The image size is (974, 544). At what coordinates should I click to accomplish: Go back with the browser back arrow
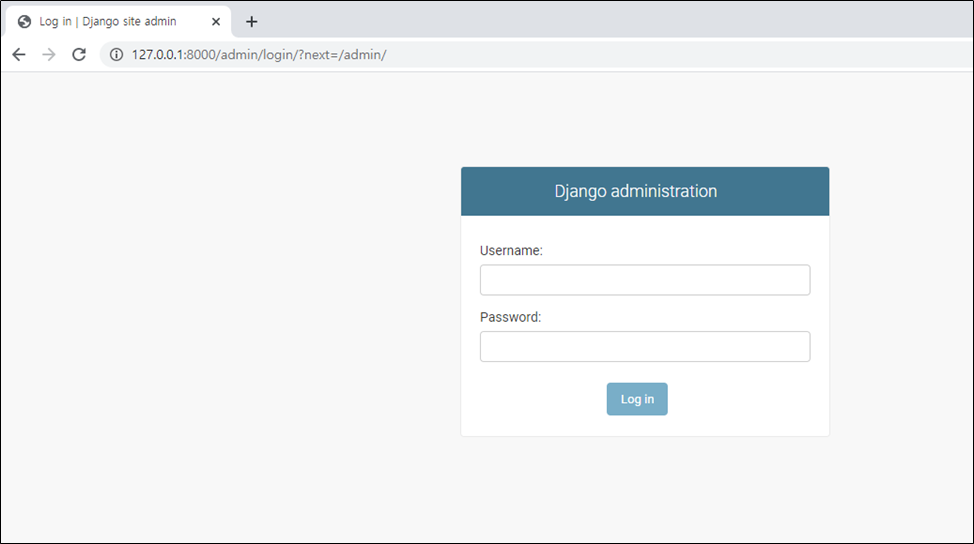coord(19,55)
